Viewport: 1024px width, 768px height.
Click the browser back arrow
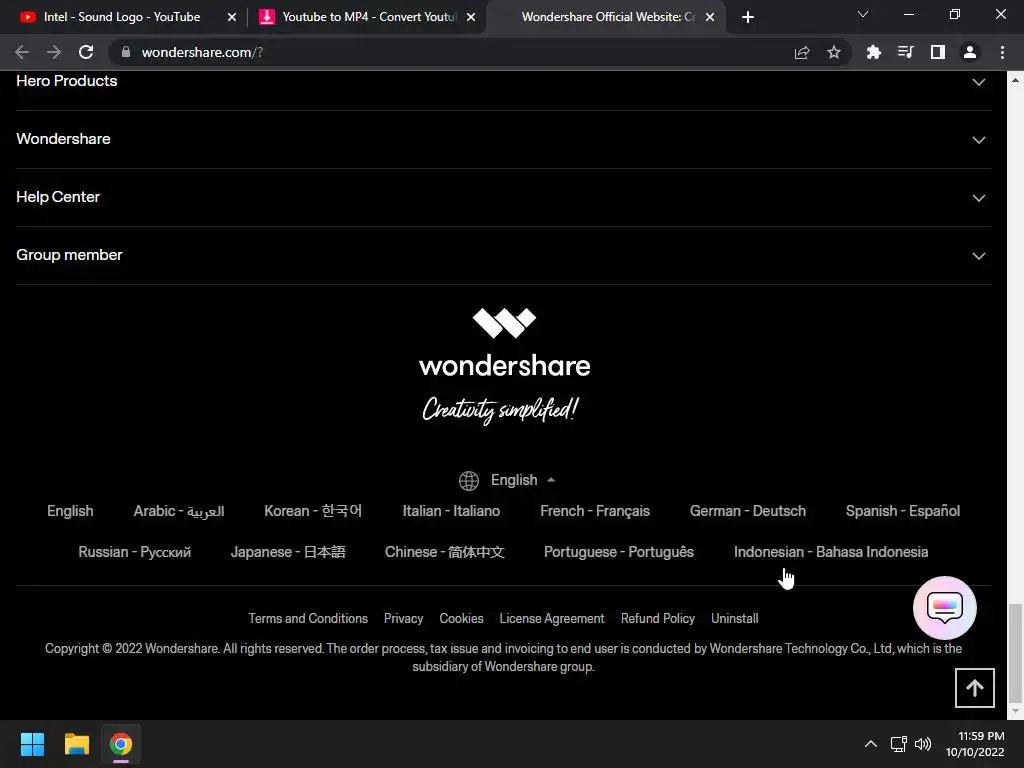point(22,52)
